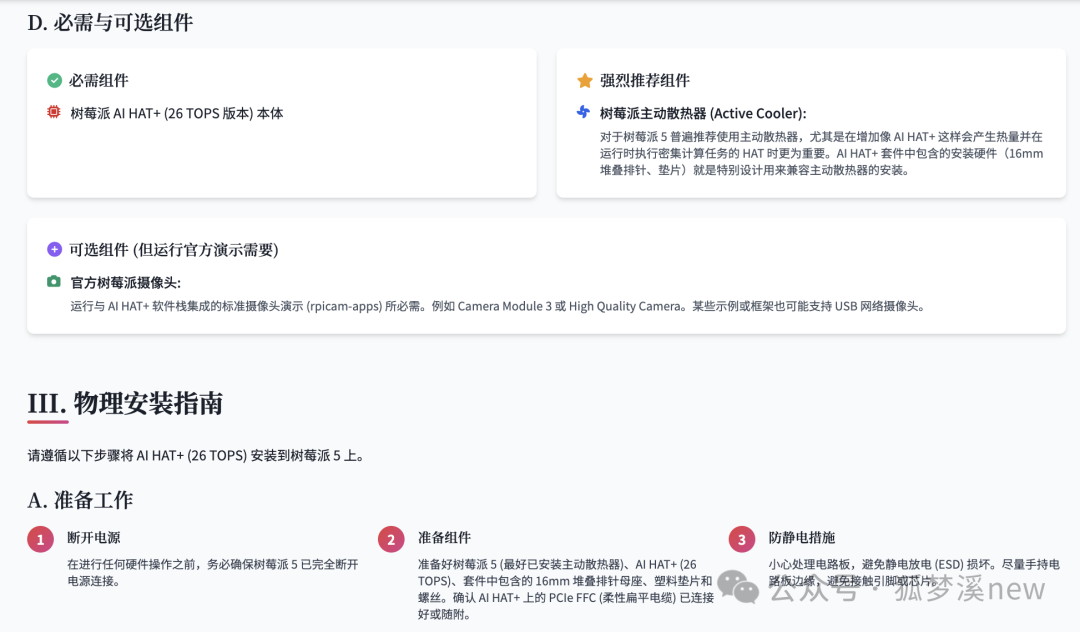The image size is (1080, 632).
Task: Click the A. 准备工作 subheading
Action: (x=80, y=500)
